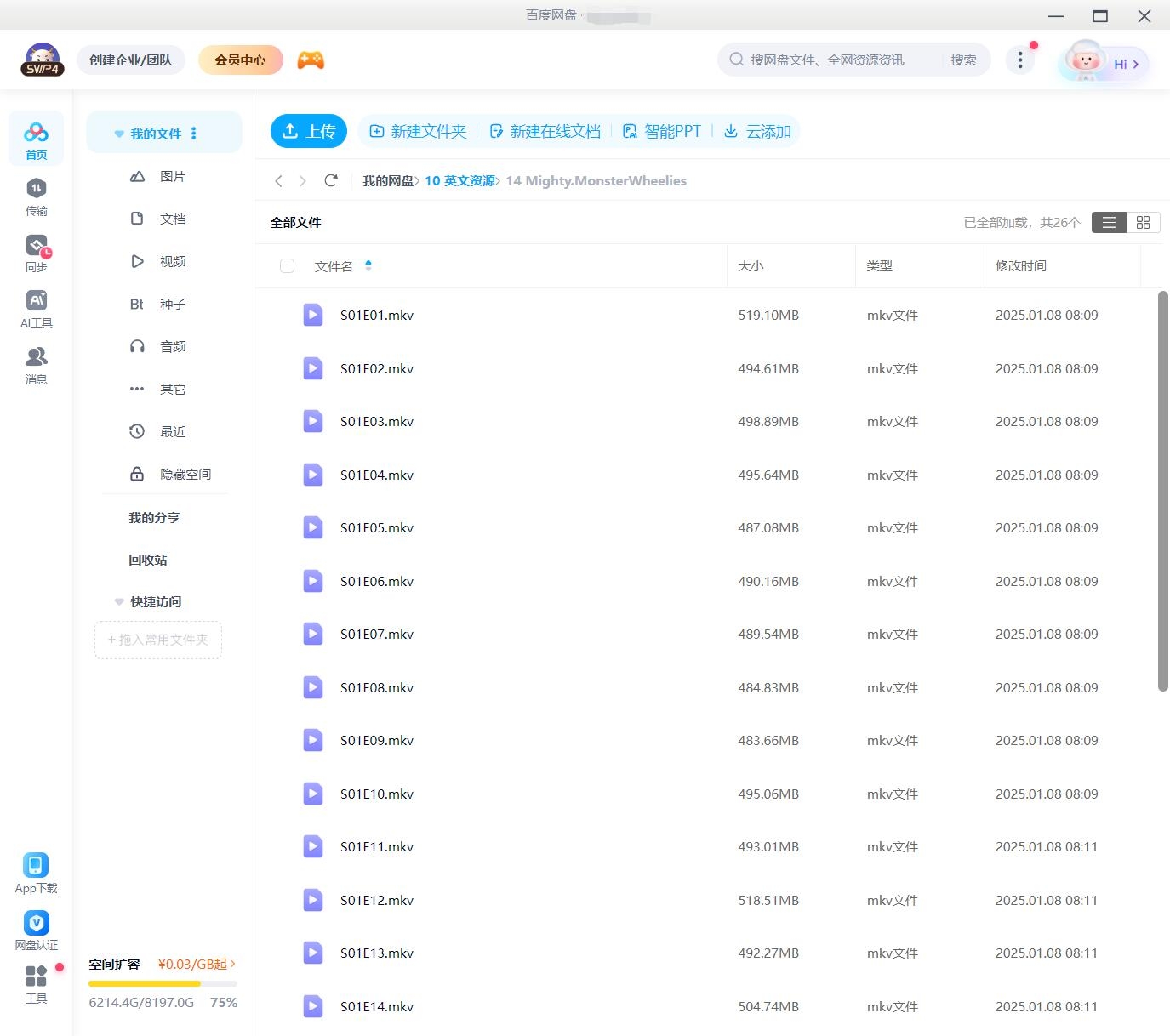Toggle filename sort order
Viewport: 1170px width, 1036px height.
[x=368, y=265]
